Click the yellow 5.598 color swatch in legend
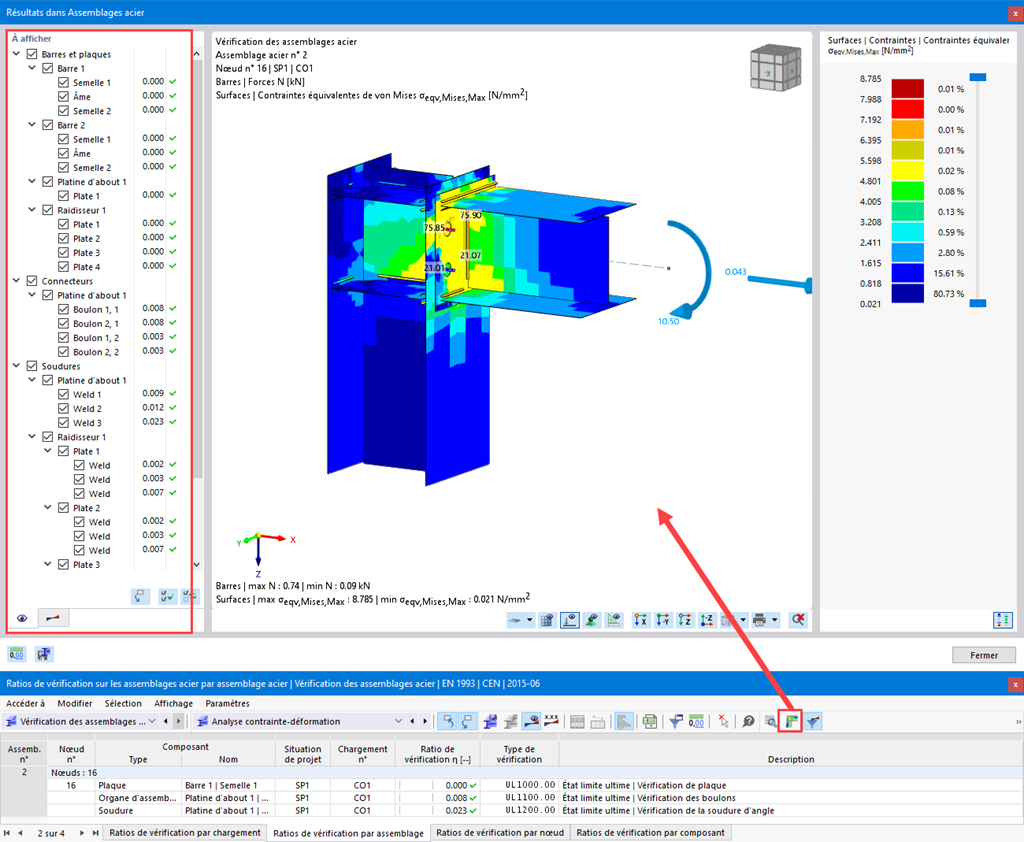 tap(908, 170)
